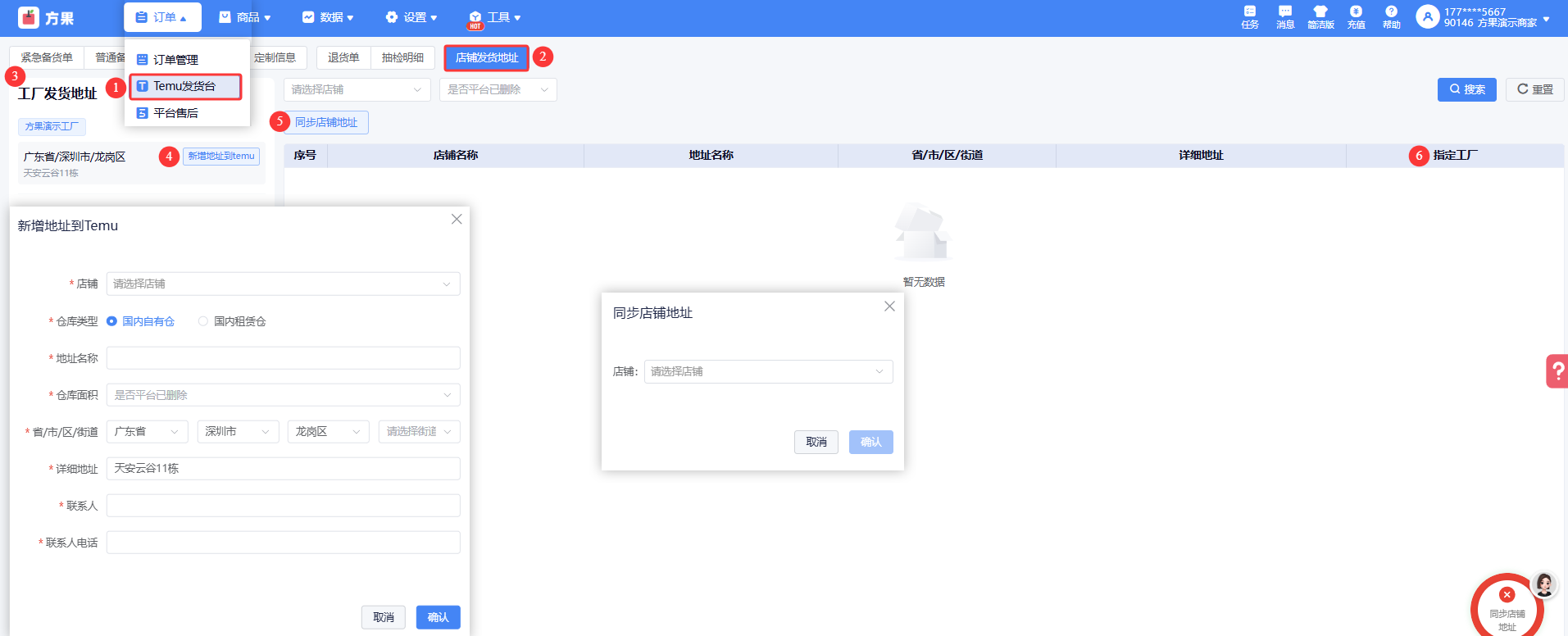Switch to the 紧急备货单 tab
The height and width of the screenshot is (636, 1568).
pos(47,57)
